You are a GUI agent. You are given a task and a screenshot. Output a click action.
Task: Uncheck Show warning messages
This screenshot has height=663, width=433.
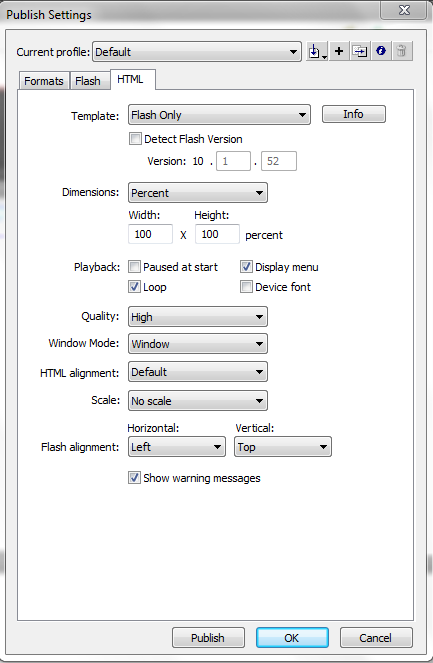[x=134, y=478]
